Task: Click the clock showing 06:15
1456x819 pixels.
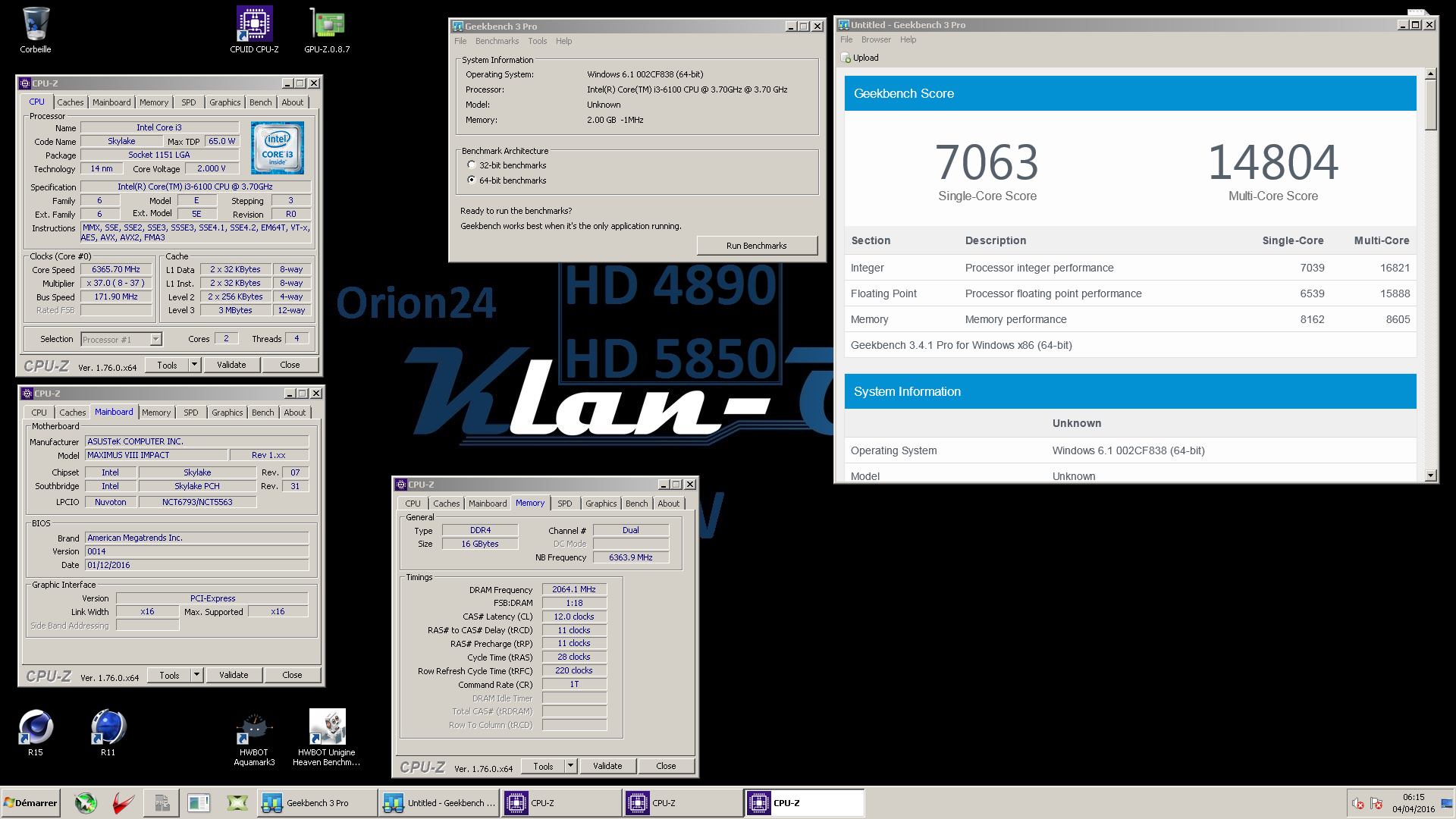Action: (x=1413, y=798)
